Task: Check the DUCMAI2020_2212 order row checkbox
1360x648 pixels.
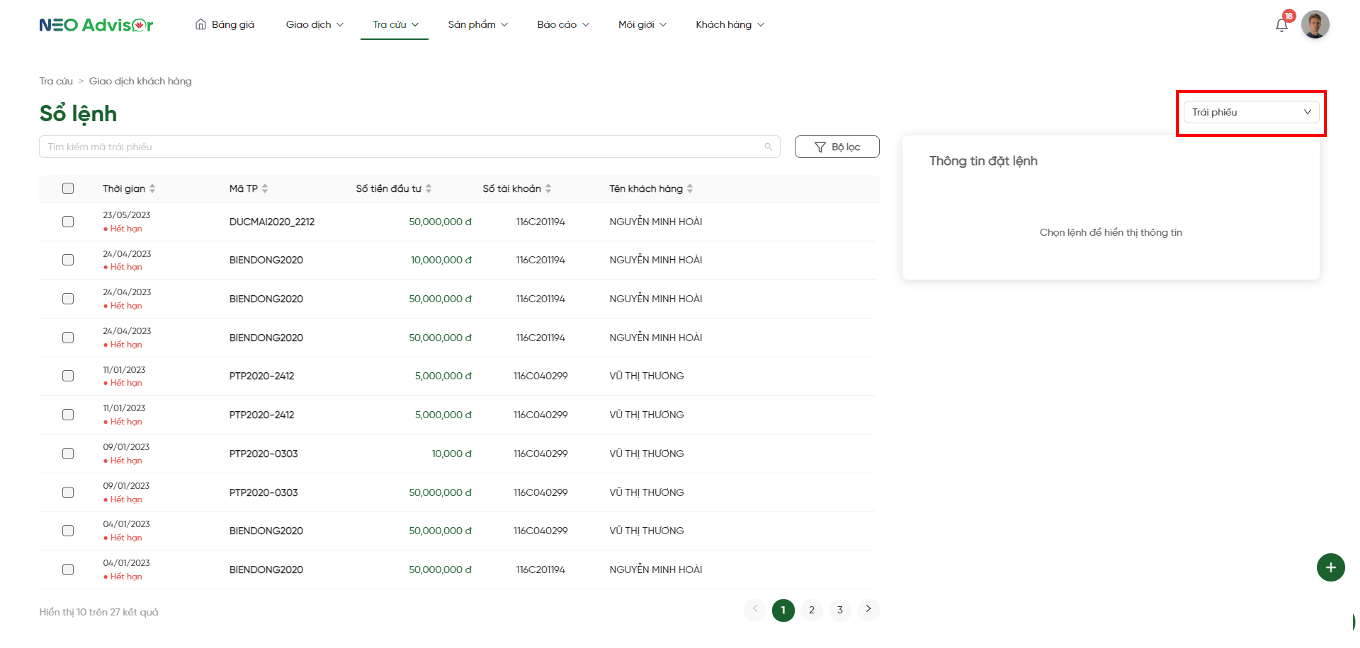Action: coord(68,222)
